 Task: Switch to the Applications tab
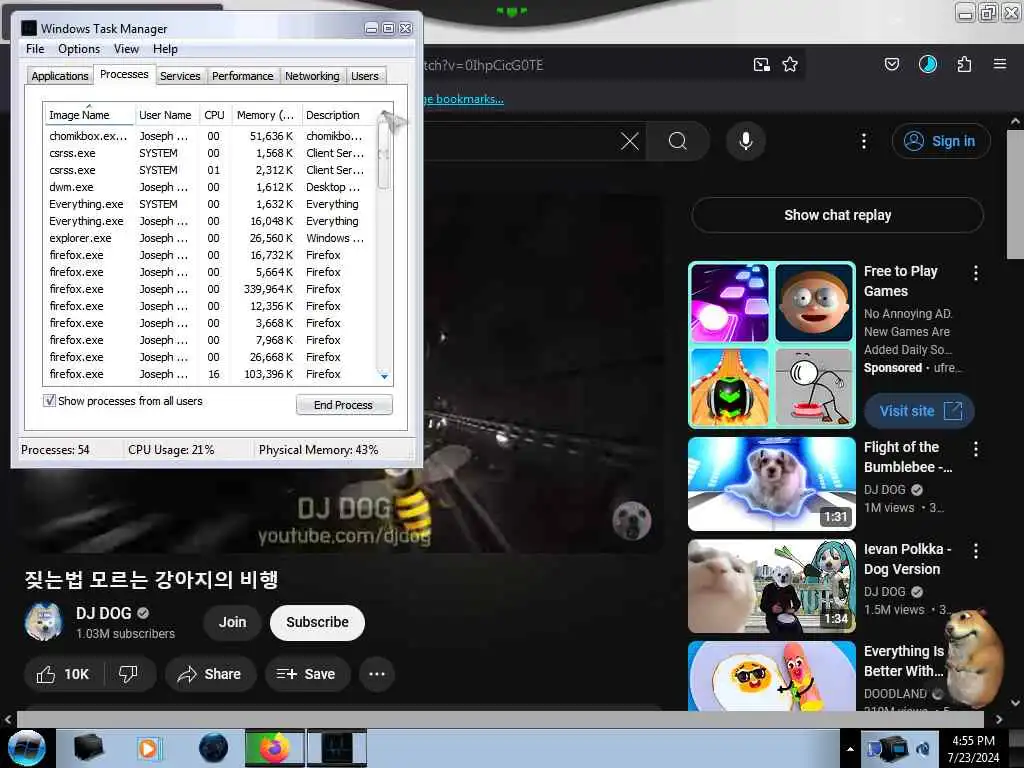pyautogui.click(x=59, y=76)
